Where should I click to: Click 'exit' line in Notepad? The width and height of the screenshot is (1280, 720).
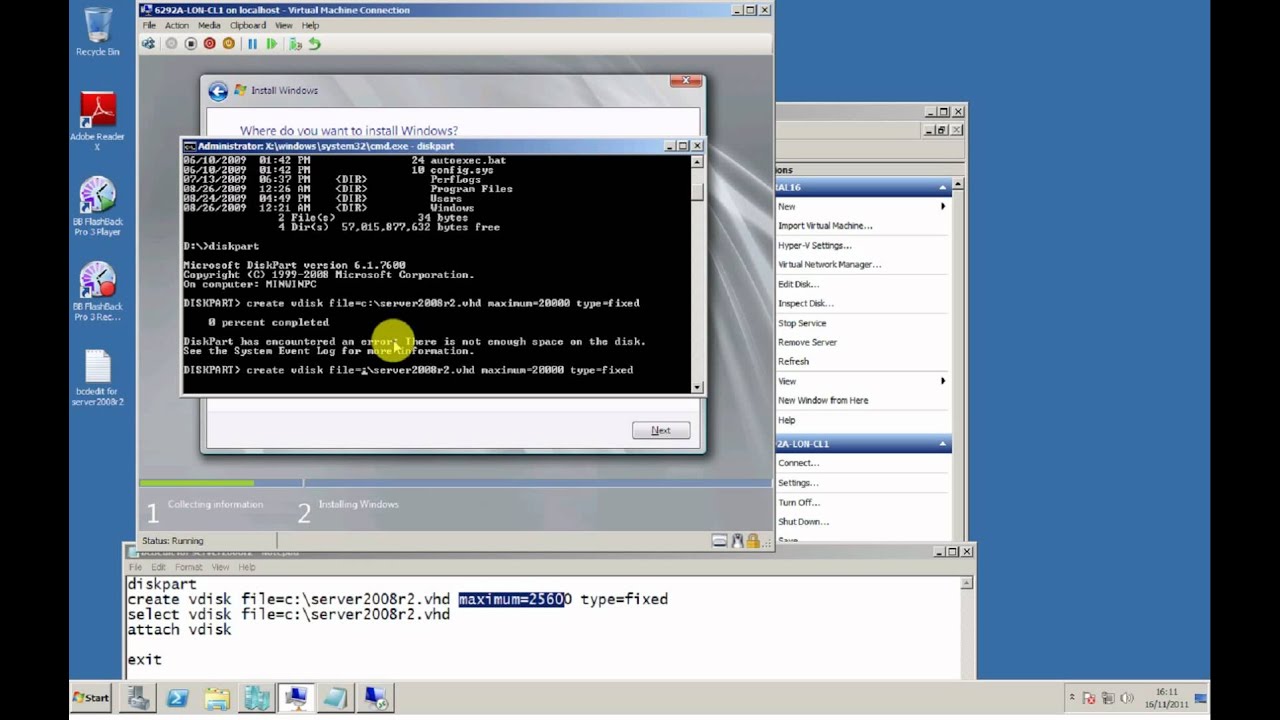pyautogui.click(x=144, y=660)
